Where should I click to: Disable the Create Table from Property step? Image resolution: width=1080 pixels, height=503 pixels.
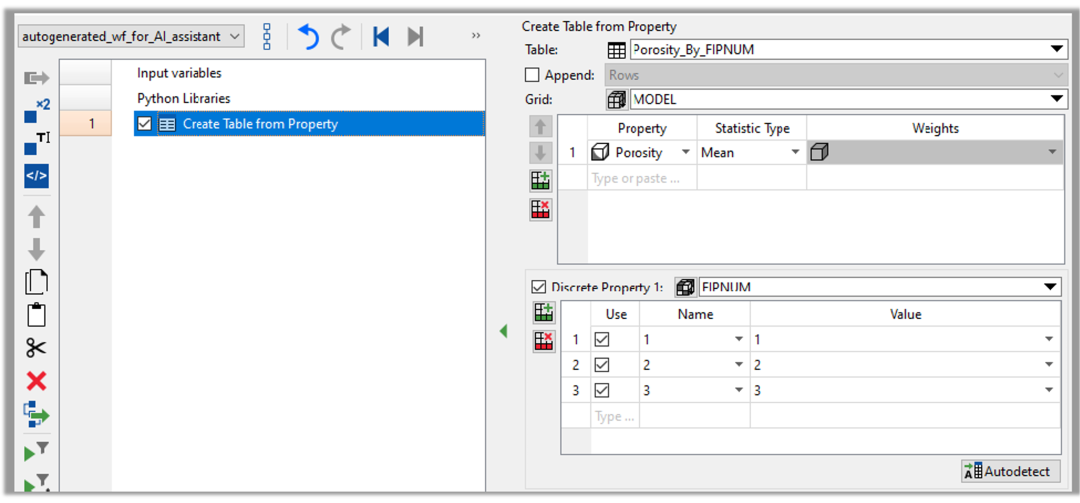tap(145, 124)
